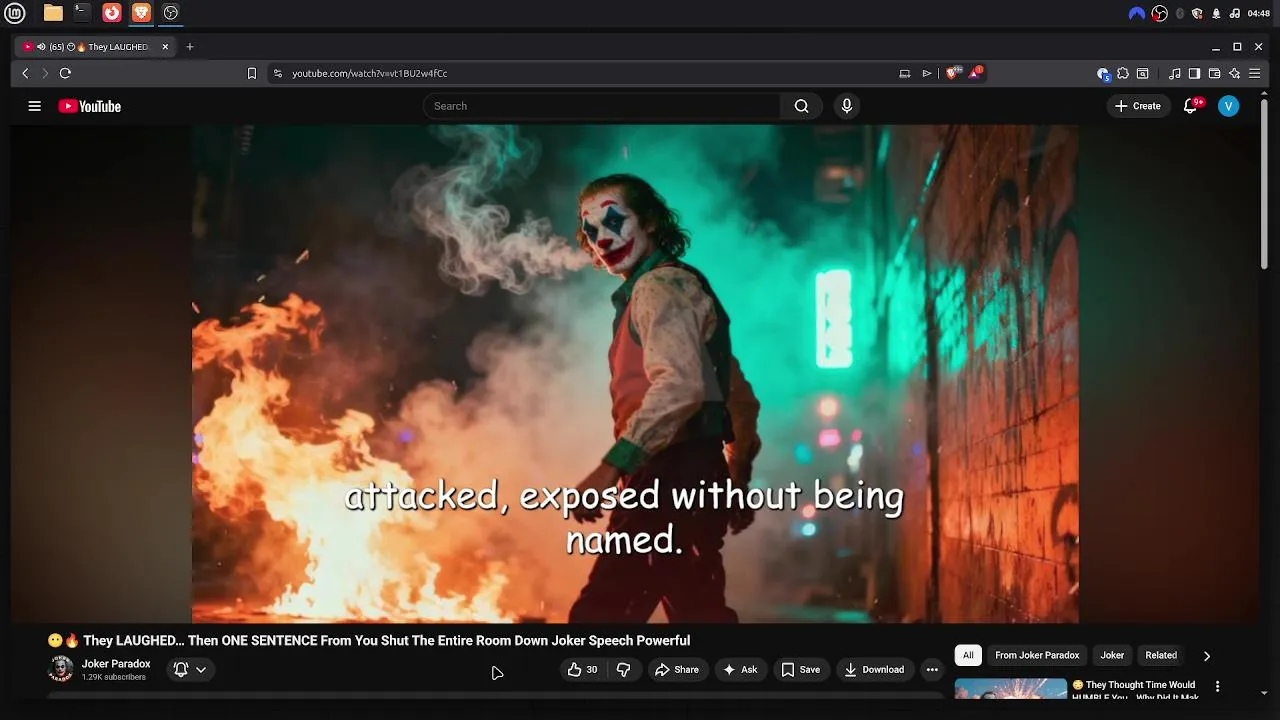The image size is (1280, 720).
Task: Open Brave Rewards triangle icon
Action: [x=976, y=73]
